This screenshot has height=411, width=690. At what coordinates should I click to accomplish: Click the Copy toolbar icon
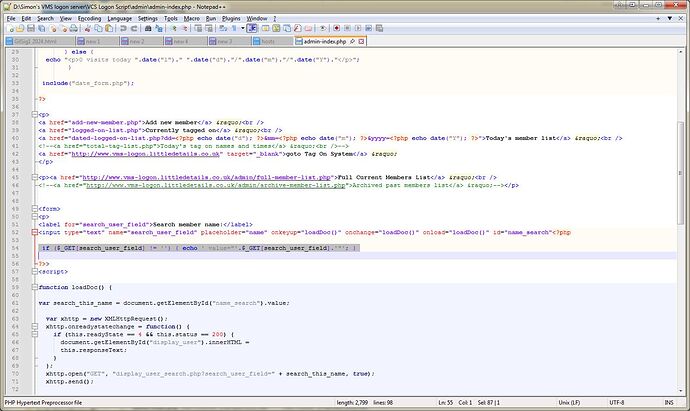[x=98, y=28]
